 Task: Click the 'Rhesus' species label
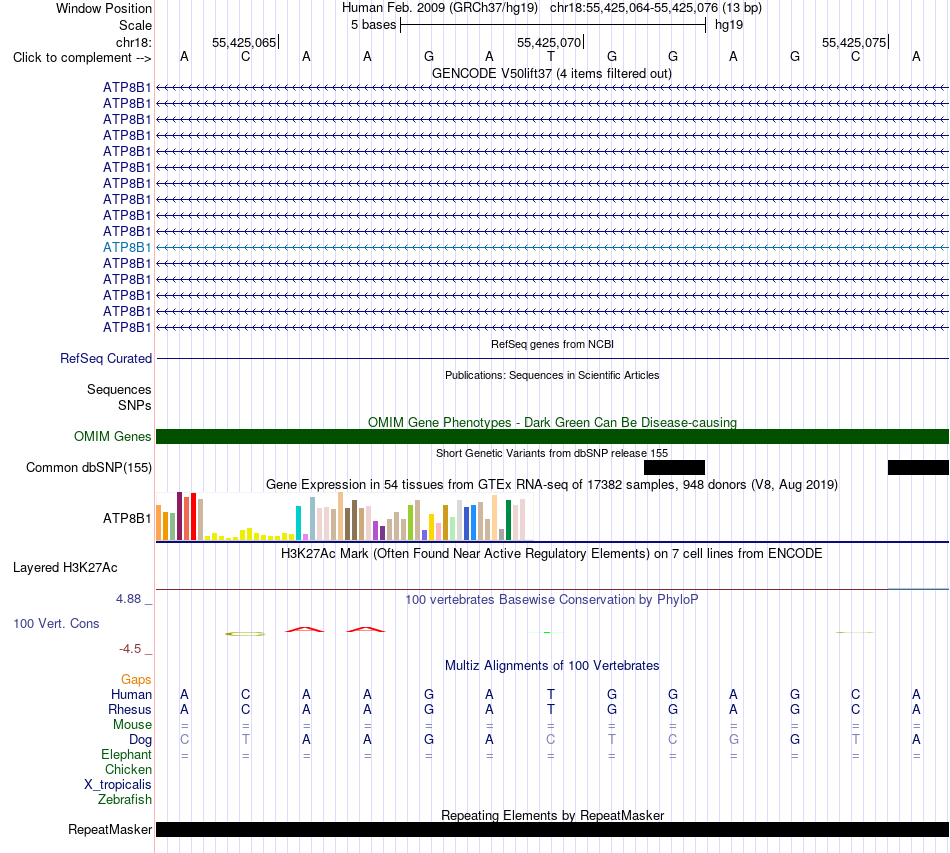130,709
